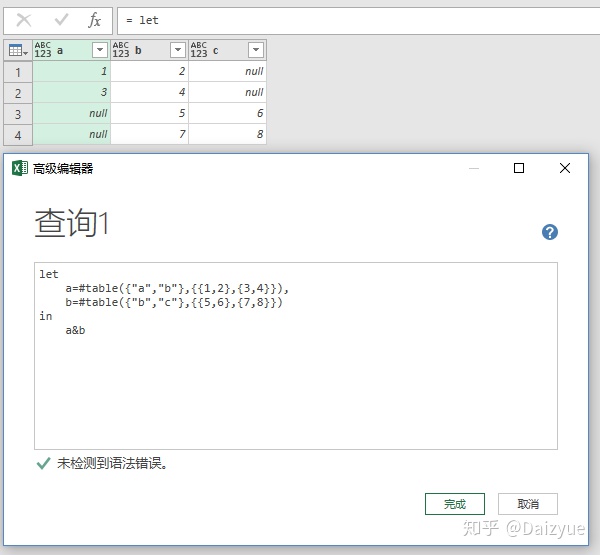Viewport: 600px width, 555px height.
Task: Maximize the 高级编辑器 dialog
Action: pyautogui.click(x=518, y=168)
